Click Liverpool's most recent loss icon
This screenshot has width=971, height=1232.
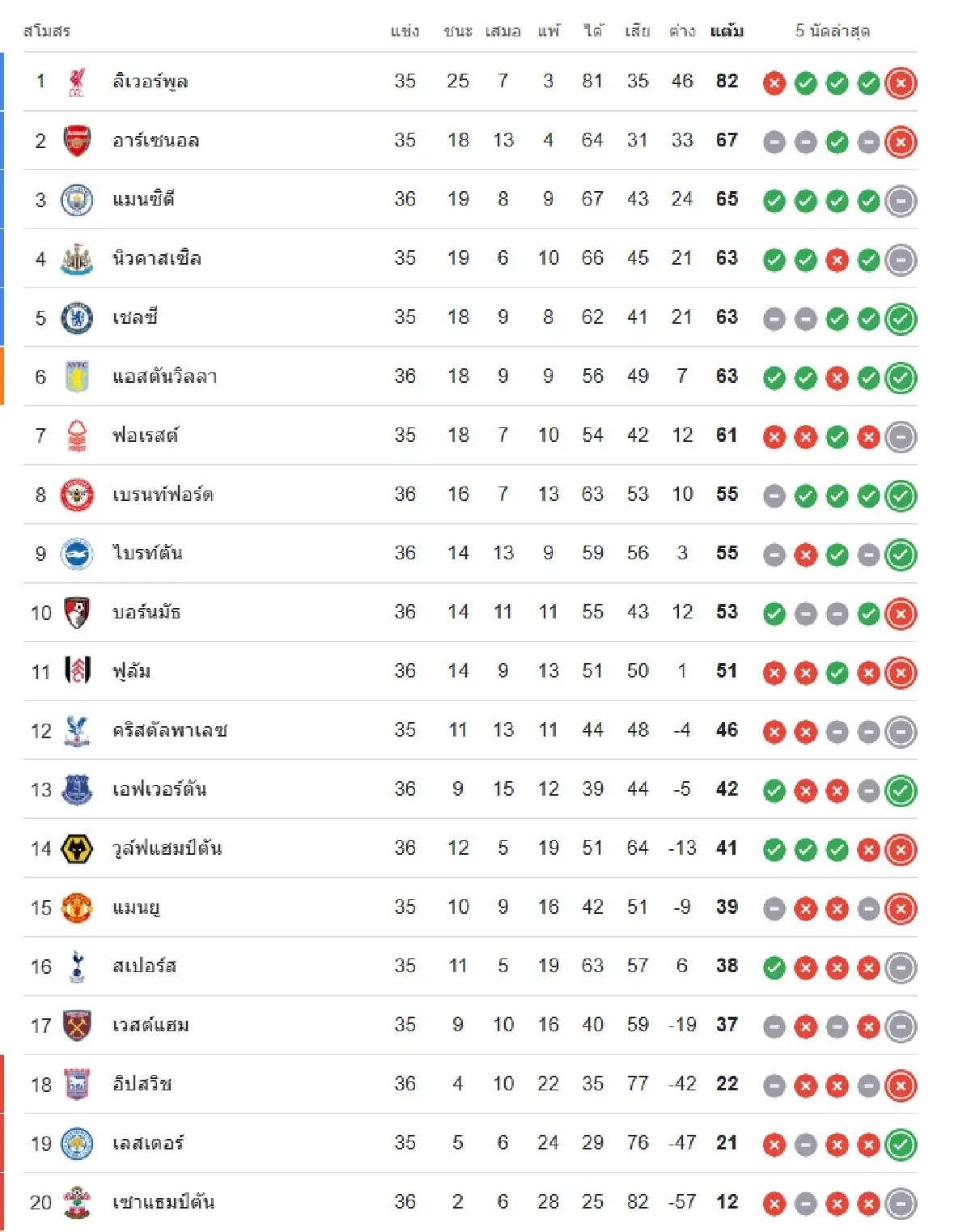click(x=901, y=83)
